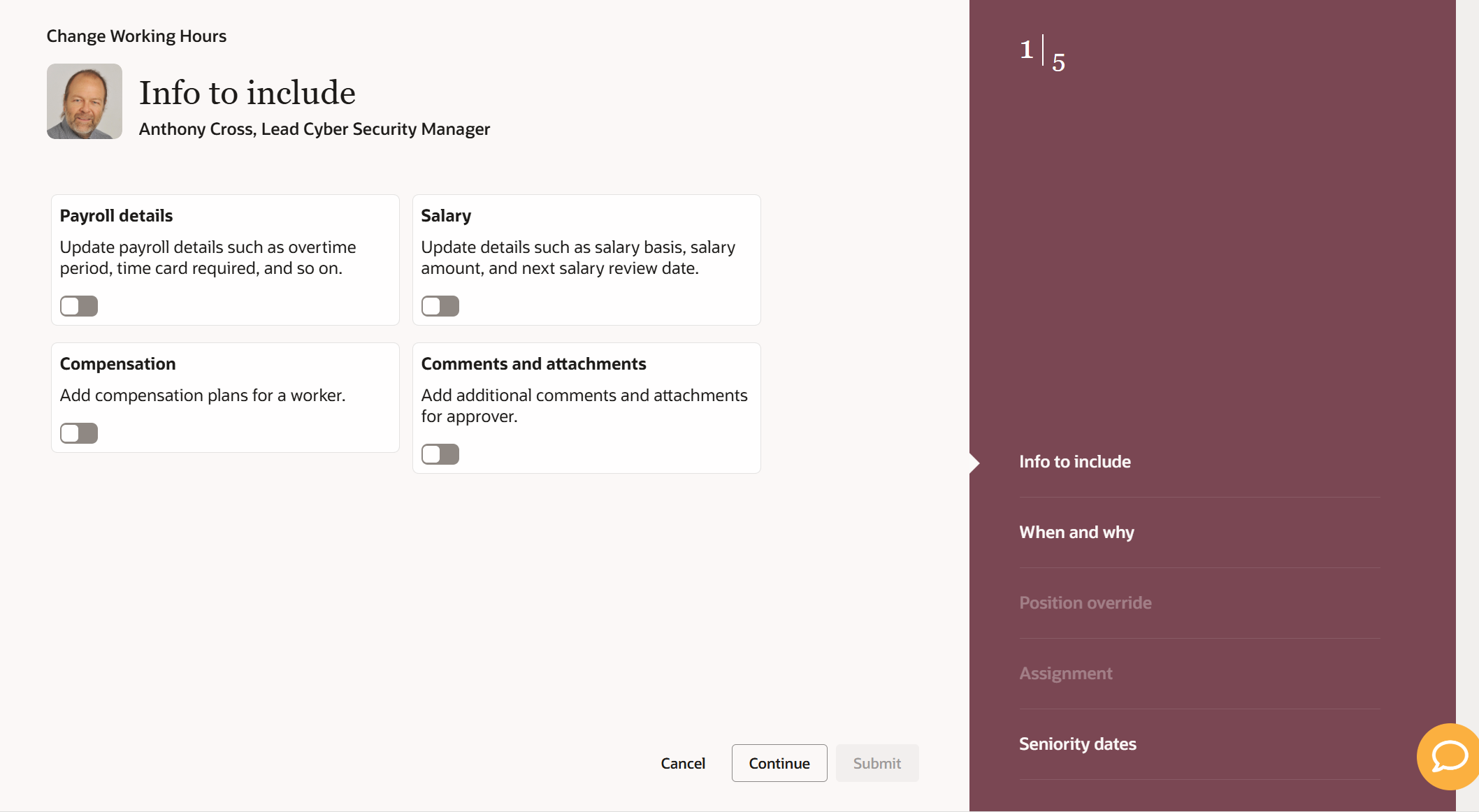
Task: Click the Compensation card heading
Action: tap(117, 364)
